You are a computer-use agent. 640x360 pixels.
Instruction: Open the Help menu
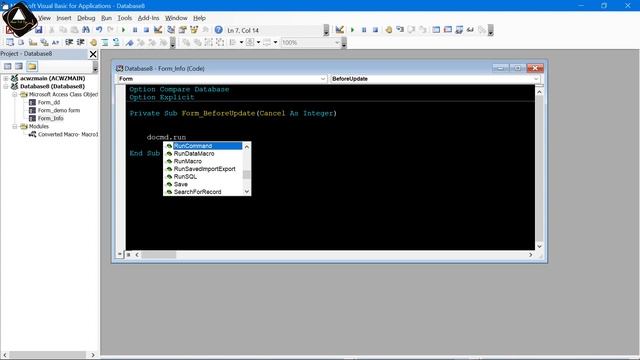[199, 18]
